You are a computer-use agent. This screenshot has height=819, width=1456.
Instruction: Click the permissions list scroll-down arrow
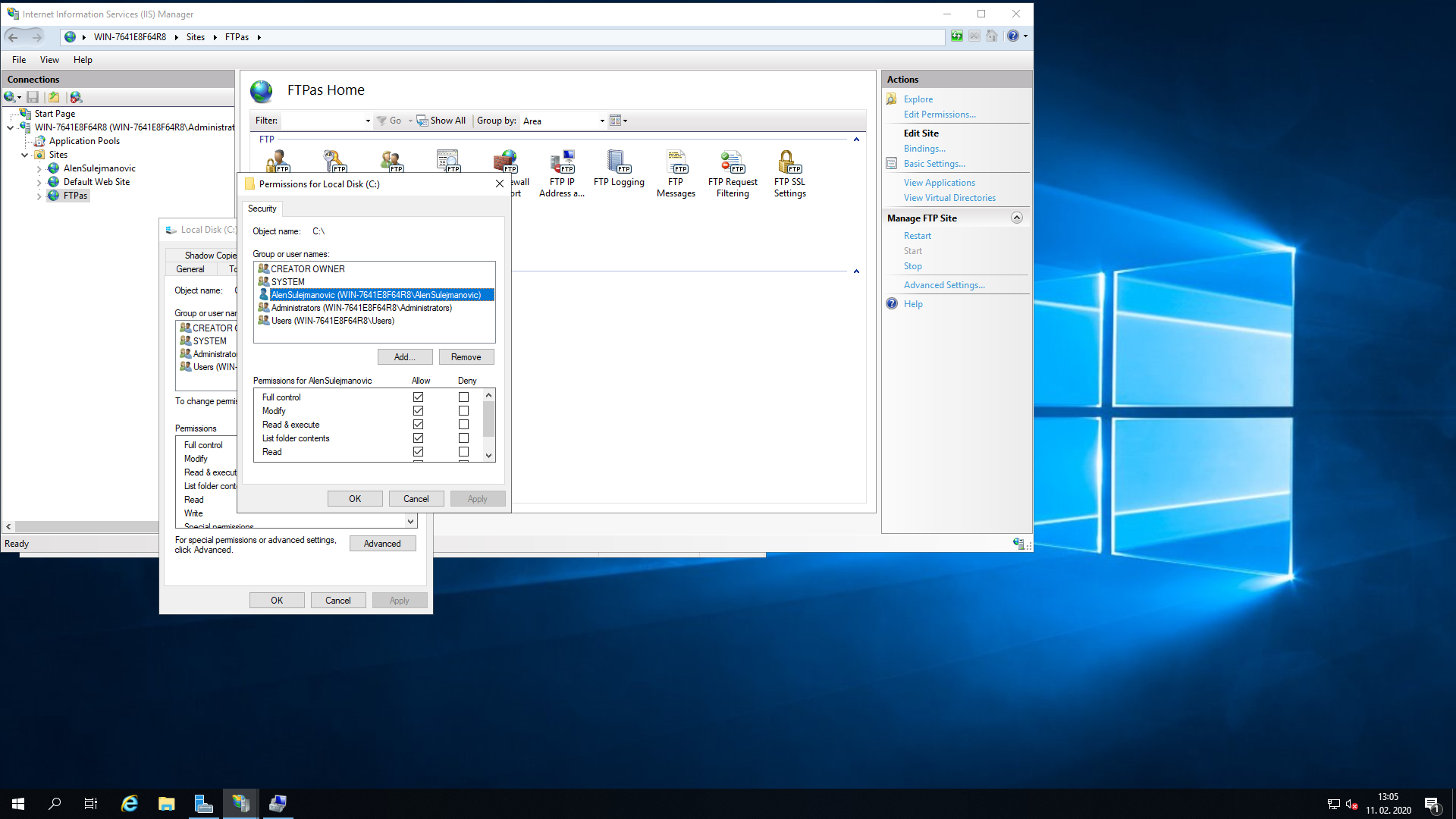click(x=488, y=456)
